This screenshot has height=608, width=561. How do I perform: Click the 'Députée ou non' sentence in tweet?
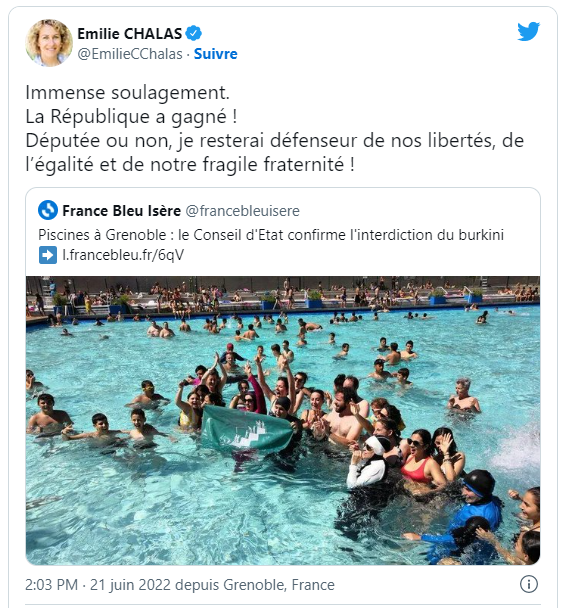click(274, 152)
